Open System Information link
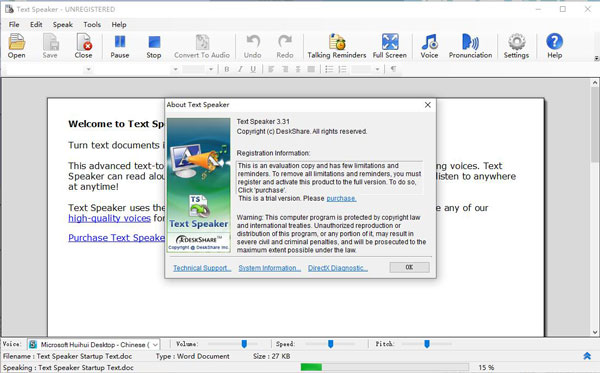 (269, 268)
